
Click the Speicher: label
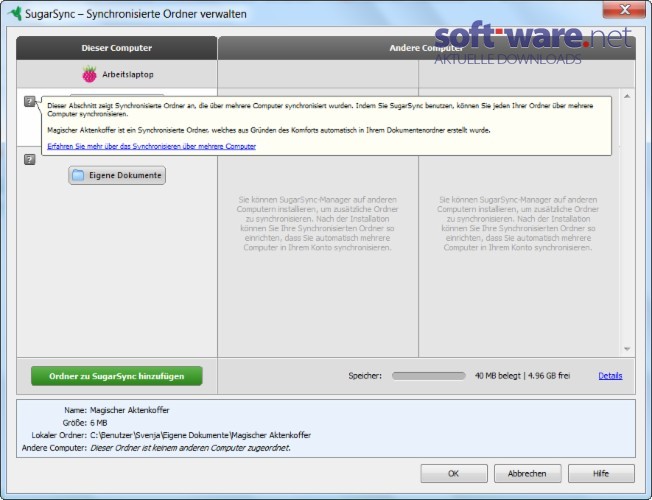[x=365, y=376]
